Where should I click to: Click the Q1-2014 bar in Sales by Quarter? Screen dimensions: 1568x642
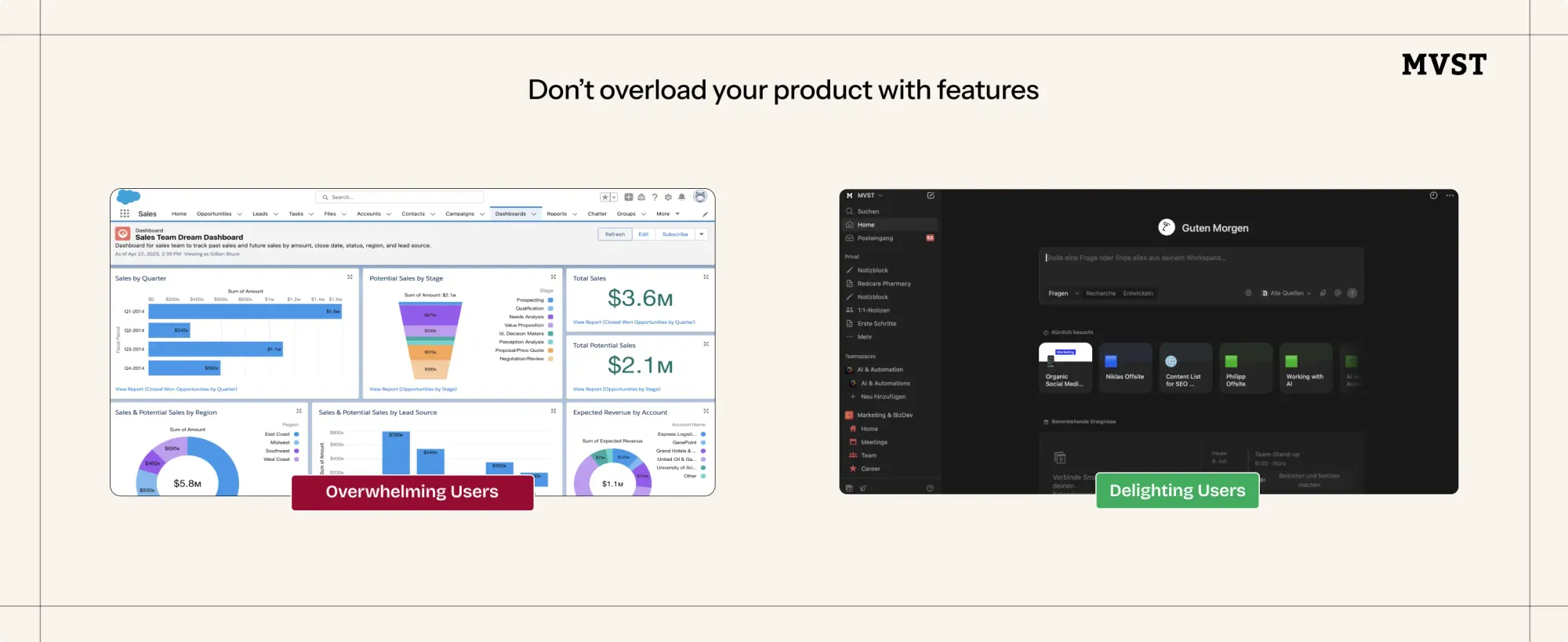point(245,311)
